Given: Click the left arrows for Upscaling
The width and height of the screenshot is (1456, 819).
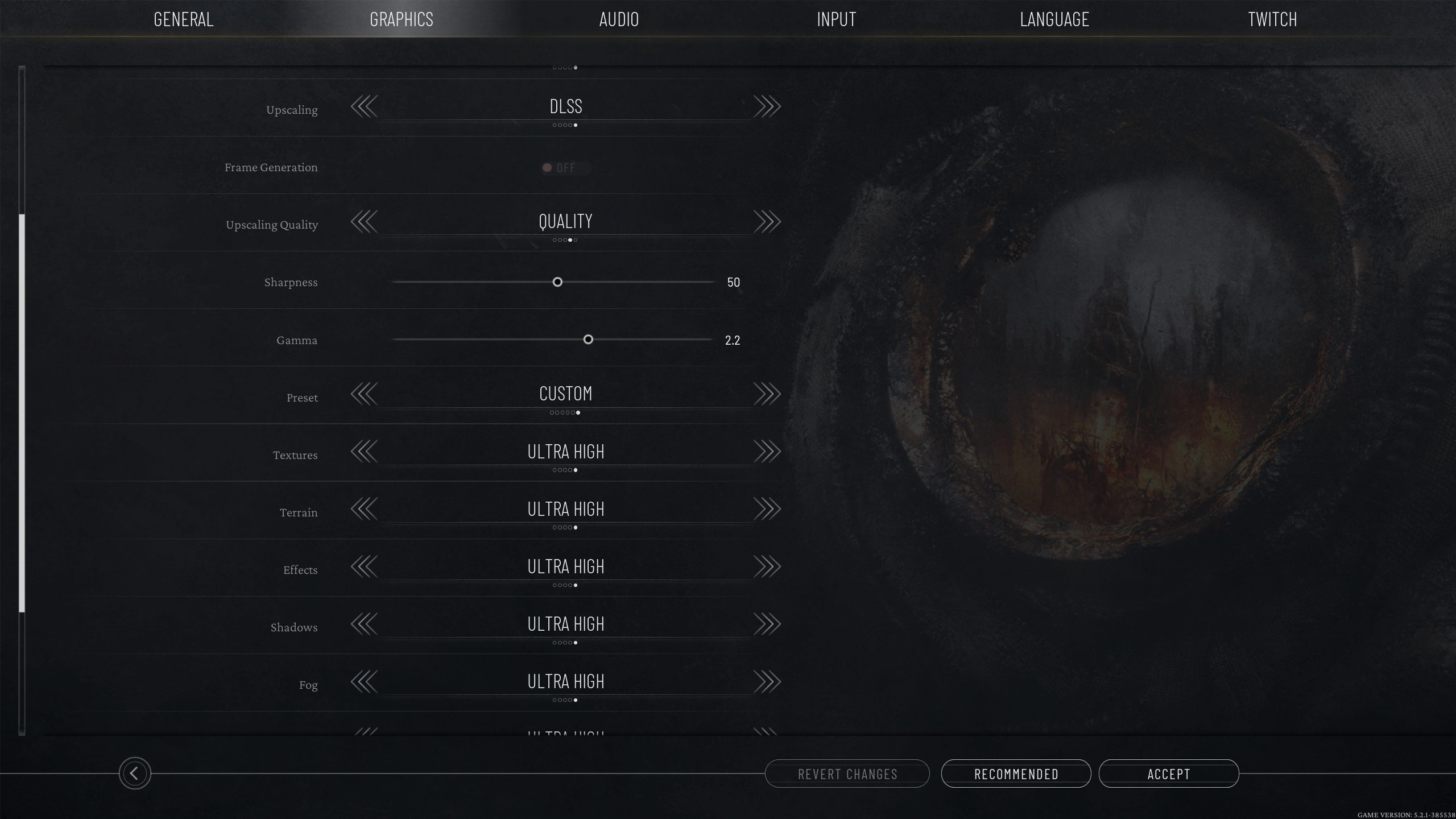Looking at the screenshot, I should coord(364,106).
